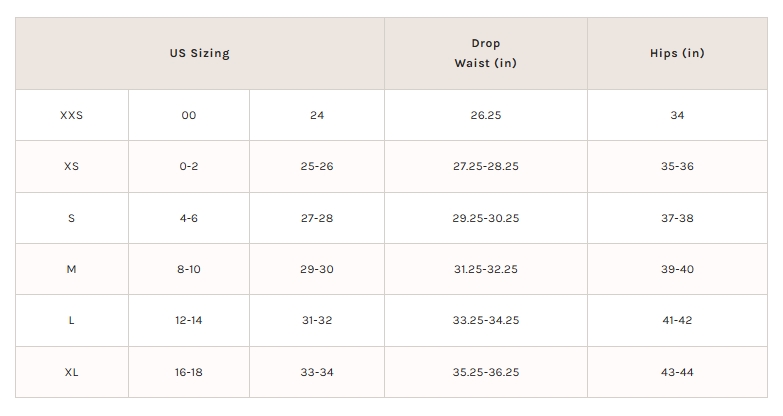Click the 35.25-36.25 drop waist cell
The height and width of the screenshot is (416, 783).
pos(485,372)
